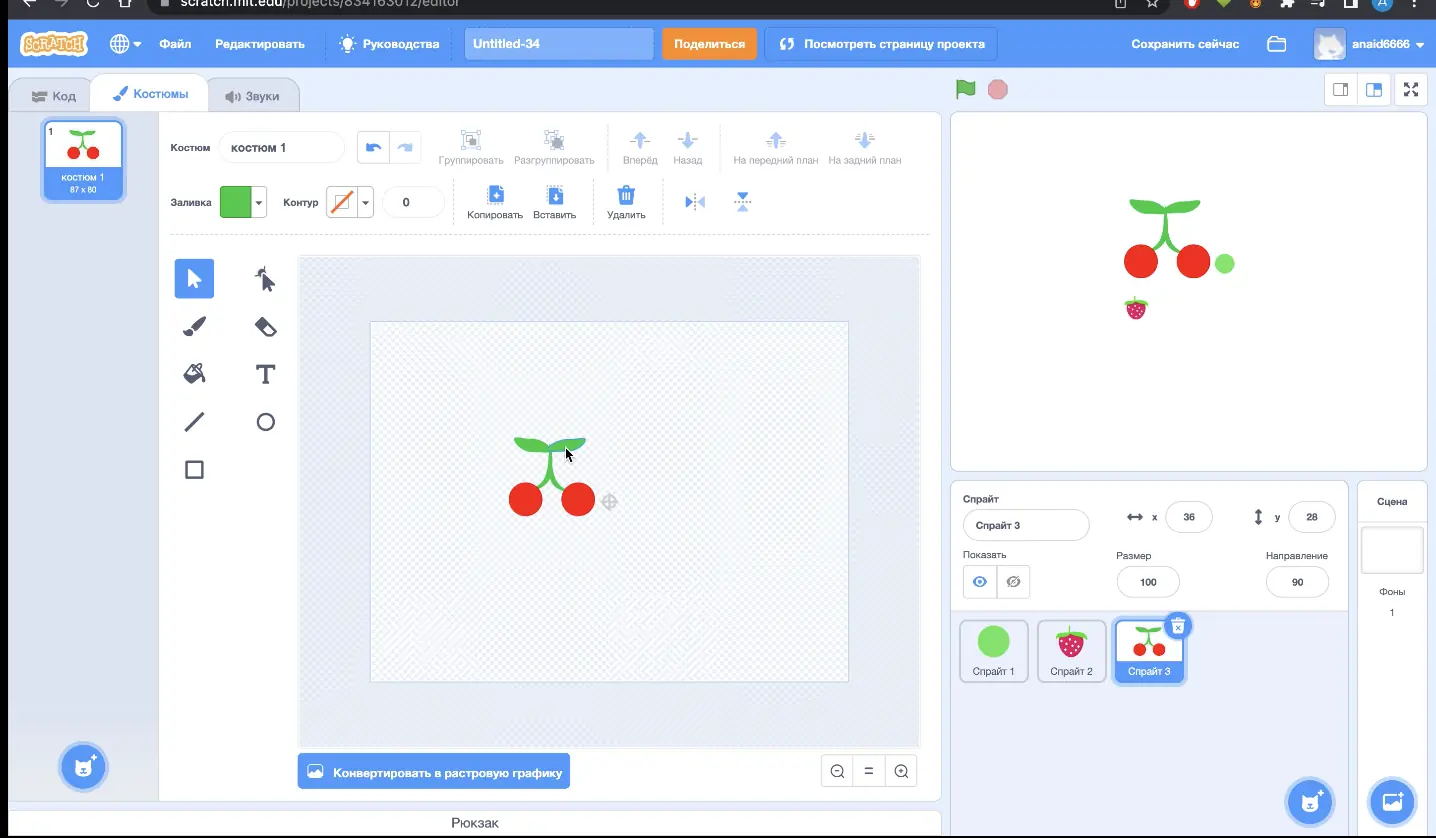Select the Circle tool
Viewport: 1436px width, 838px height.
point(265,422)
